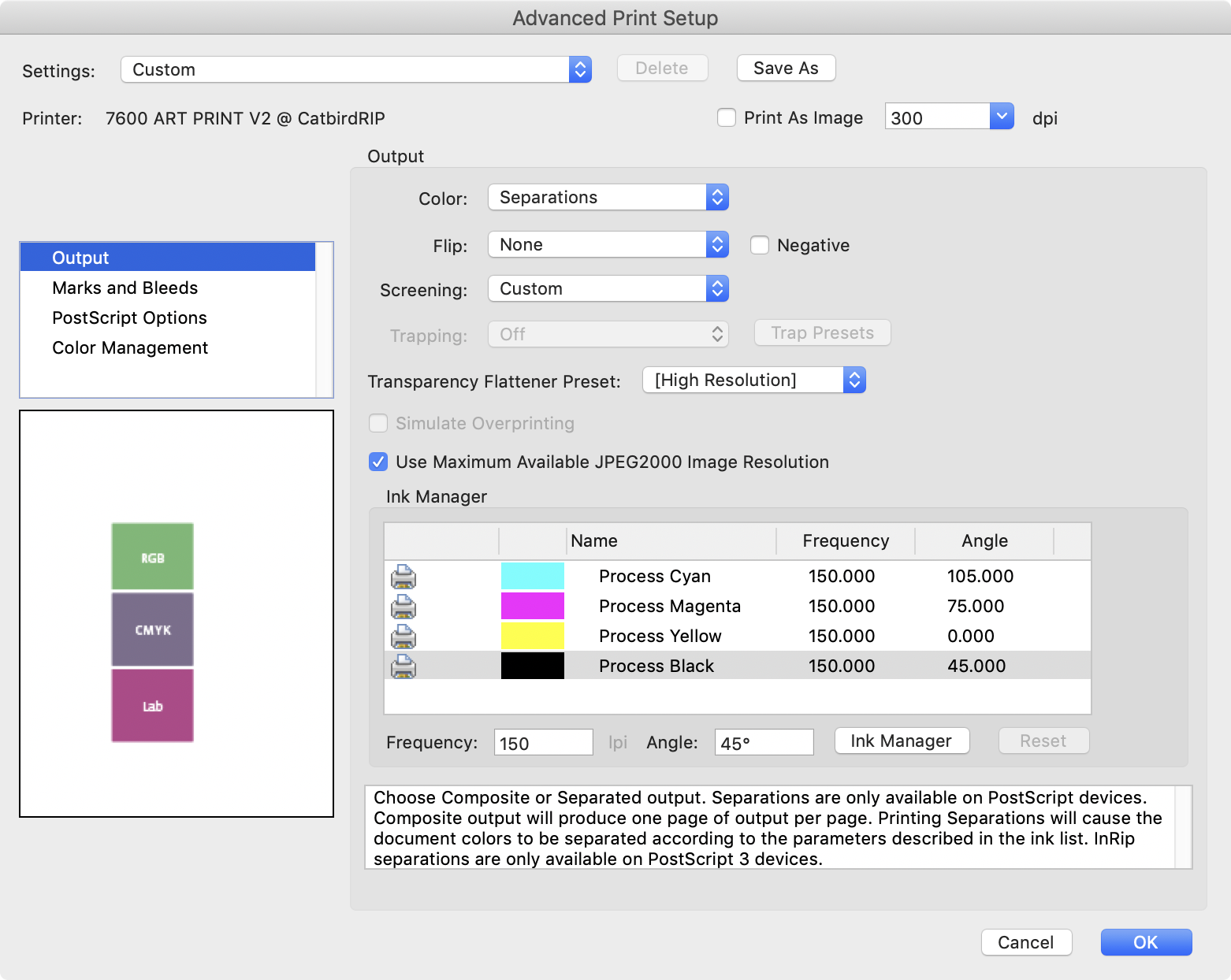The image size is (1231, 980).
Task: Toggle the printer icon for Process Cyan
Action: pyautogui.click(x=403, y=576)
